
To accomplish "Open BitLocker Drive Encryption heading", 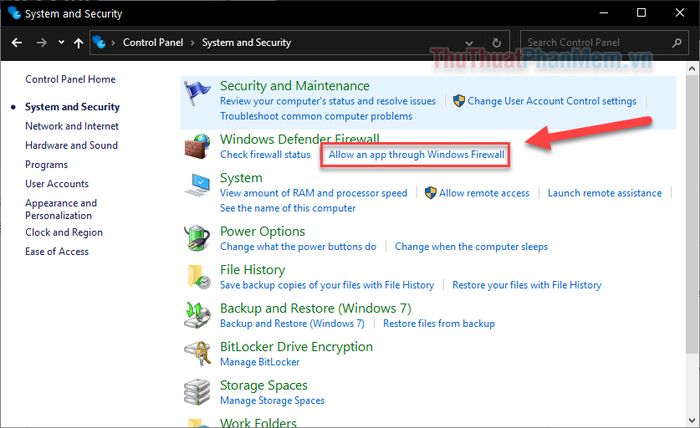I will (296, 347).
